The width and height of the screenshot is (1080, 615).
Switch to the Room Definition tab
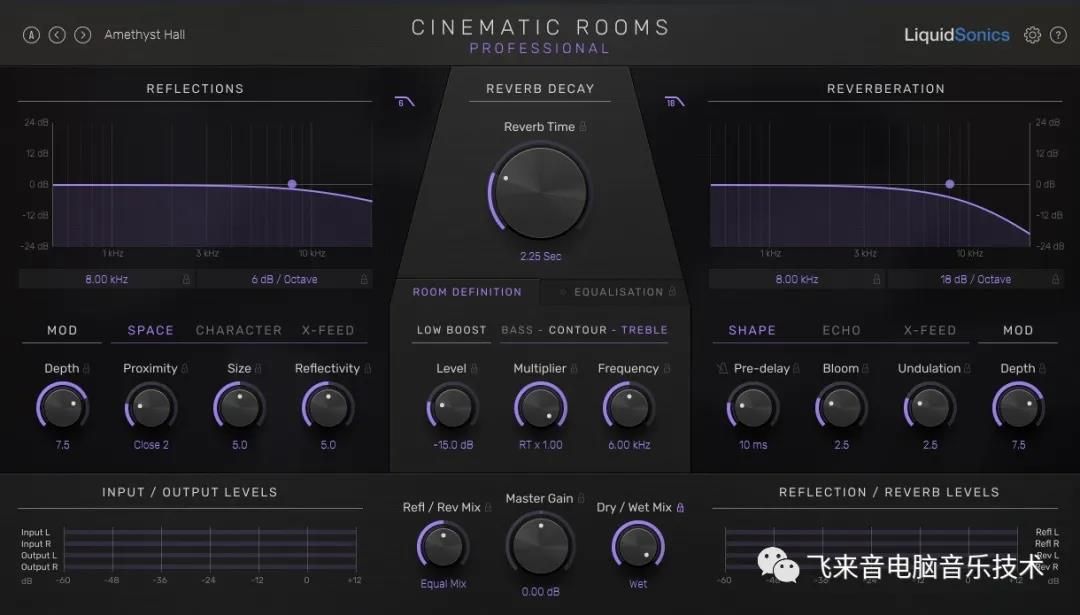pos(467,292)
